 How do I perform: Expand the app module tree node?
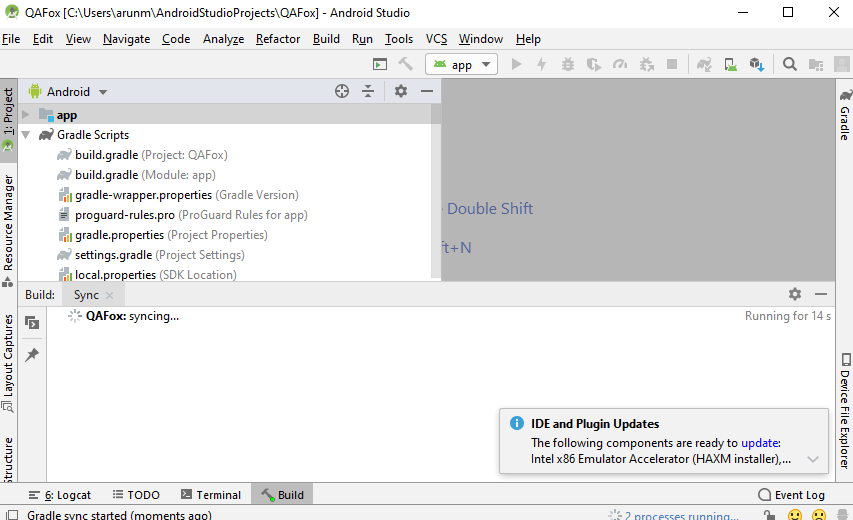coord(26,115)
